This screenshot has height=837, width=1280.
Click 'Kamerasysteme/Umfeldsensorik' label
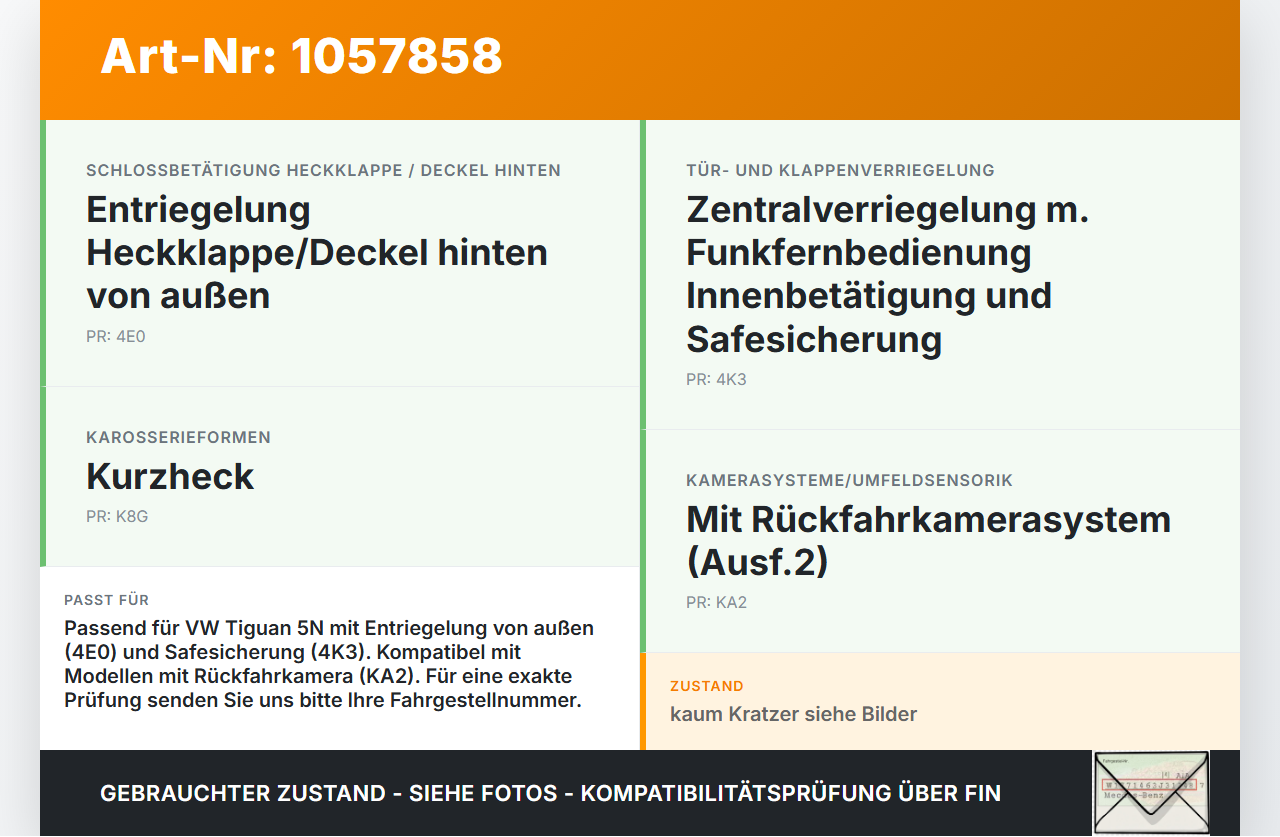(849, 480)
